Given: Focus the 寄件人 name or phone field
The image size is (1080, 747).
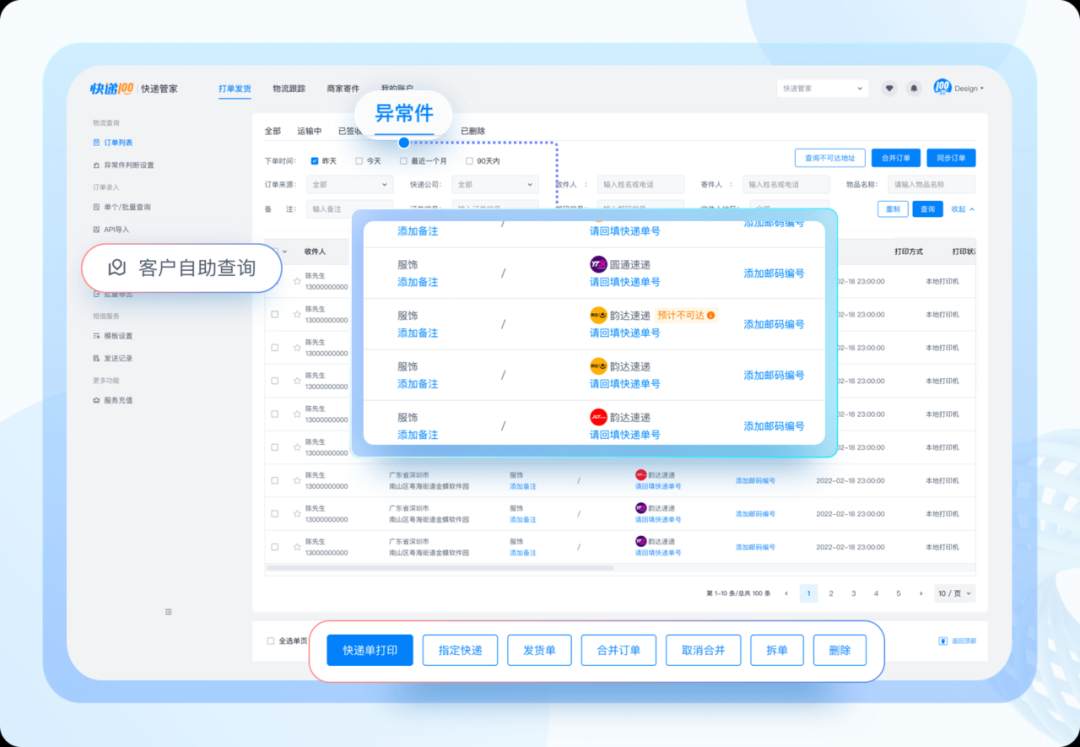Looking at the screenshot, I should point(786,185).
